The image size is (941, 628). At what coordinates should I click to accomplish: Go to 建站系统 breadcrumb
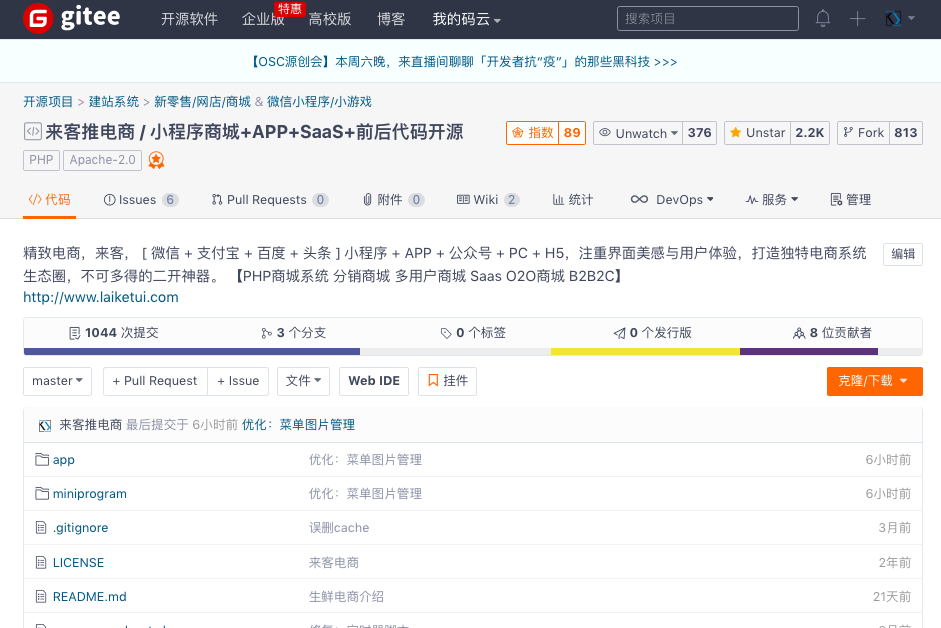(114, 102)
